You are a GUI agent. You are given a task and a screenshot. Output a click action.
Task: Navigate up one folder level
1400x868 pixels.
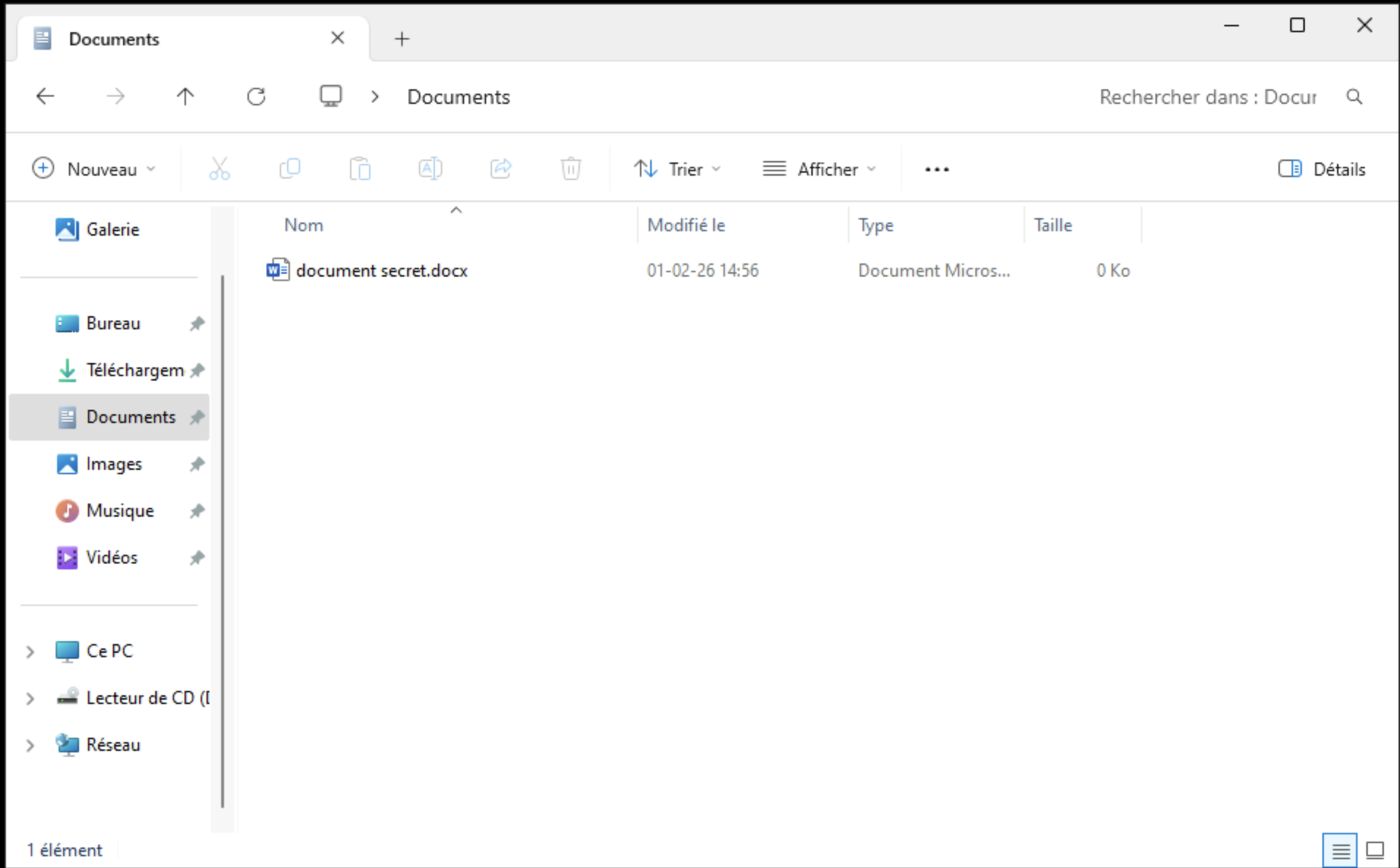pos(185,96)
